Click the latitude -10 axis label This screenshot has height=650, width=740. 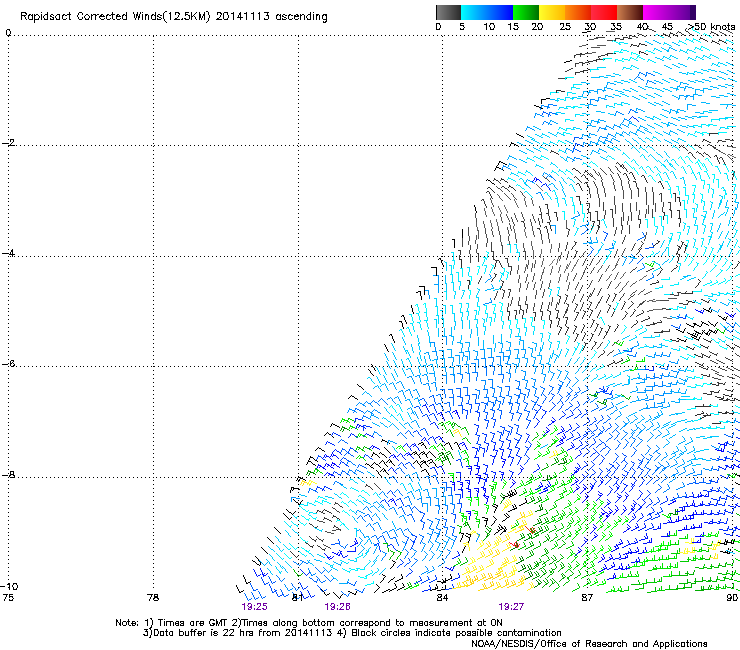point(10,586)
